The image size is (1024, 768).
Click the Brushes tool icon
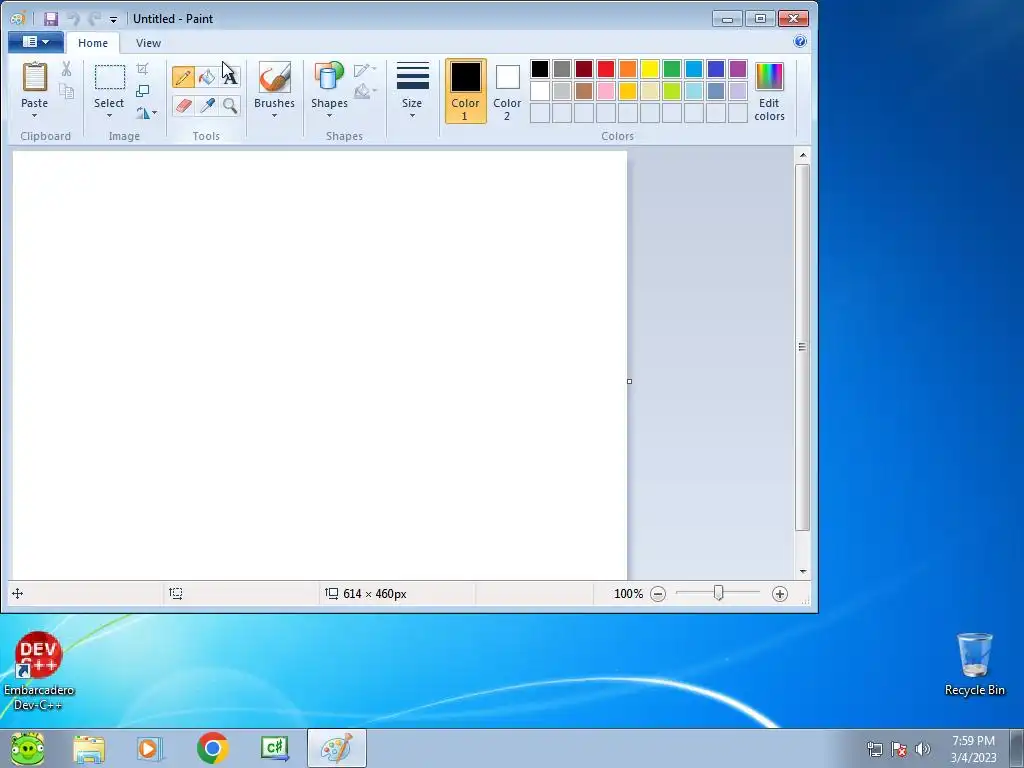274,78
